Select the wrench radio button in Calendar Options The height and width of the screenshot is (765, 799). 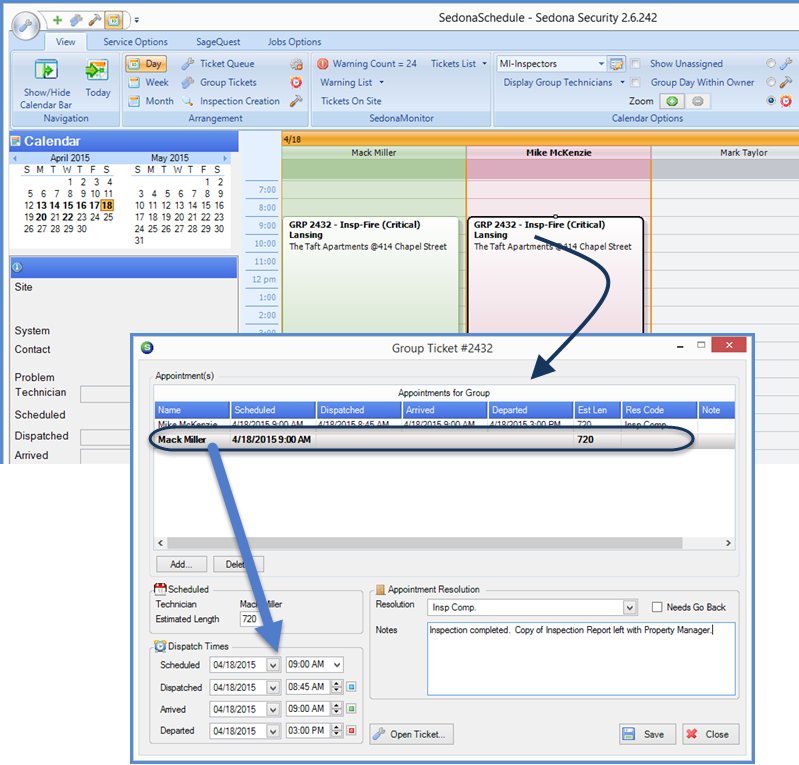(771, 63)
